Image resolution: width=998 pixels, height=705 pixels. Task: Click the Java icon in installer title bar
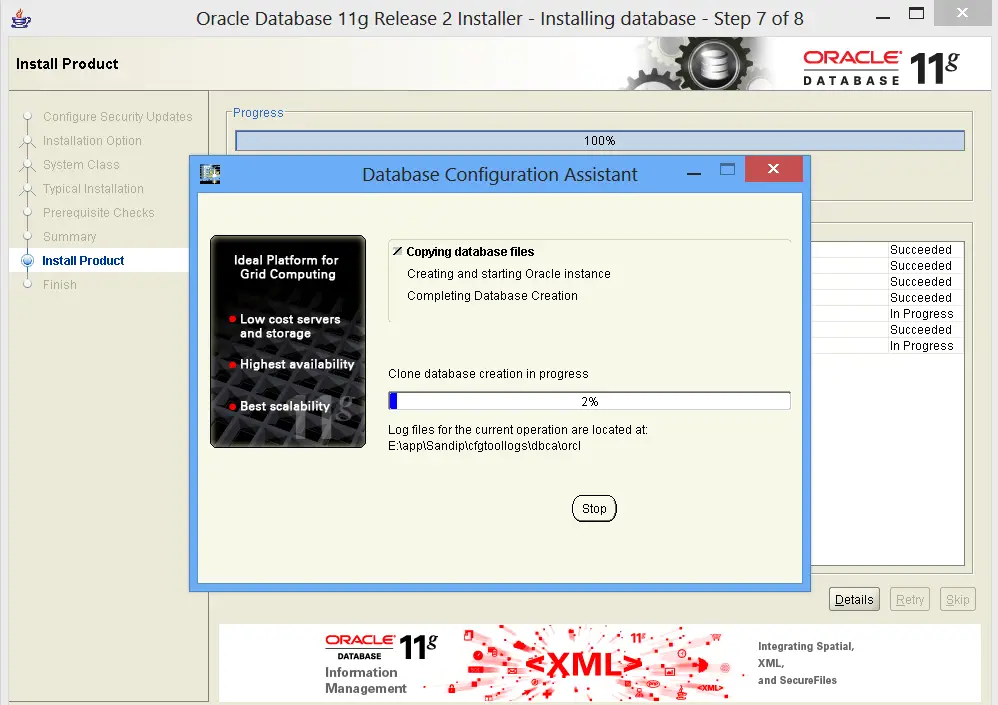(19, 18)
